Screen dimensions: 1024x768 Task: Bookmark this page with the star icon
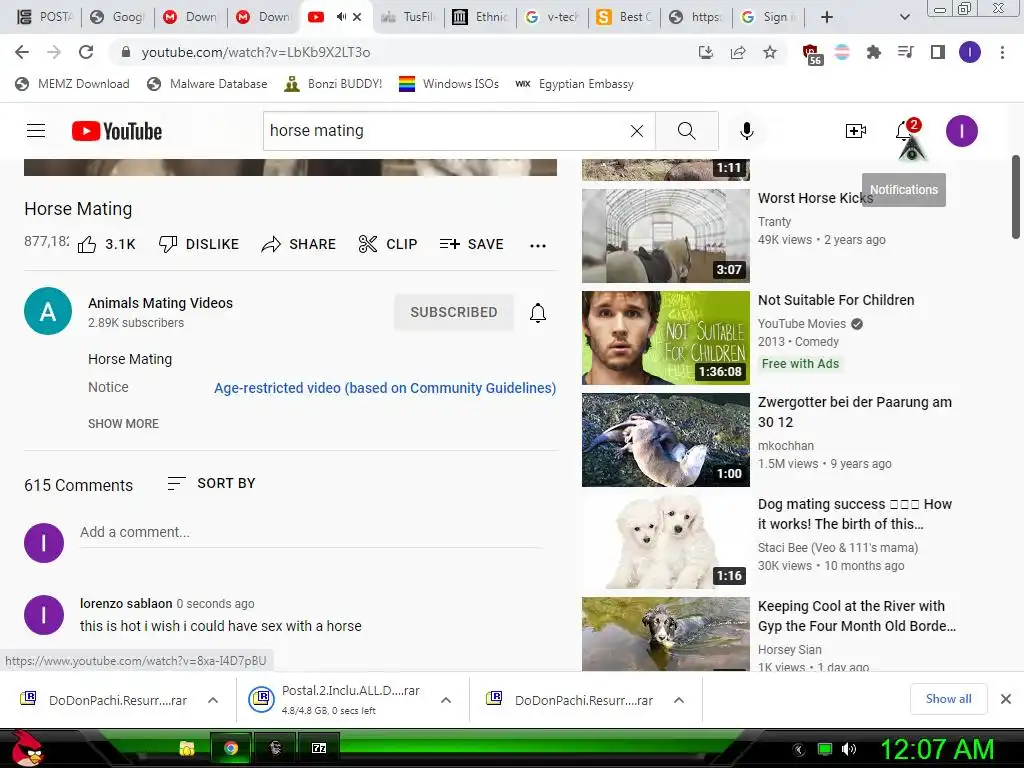pos(770,52)
